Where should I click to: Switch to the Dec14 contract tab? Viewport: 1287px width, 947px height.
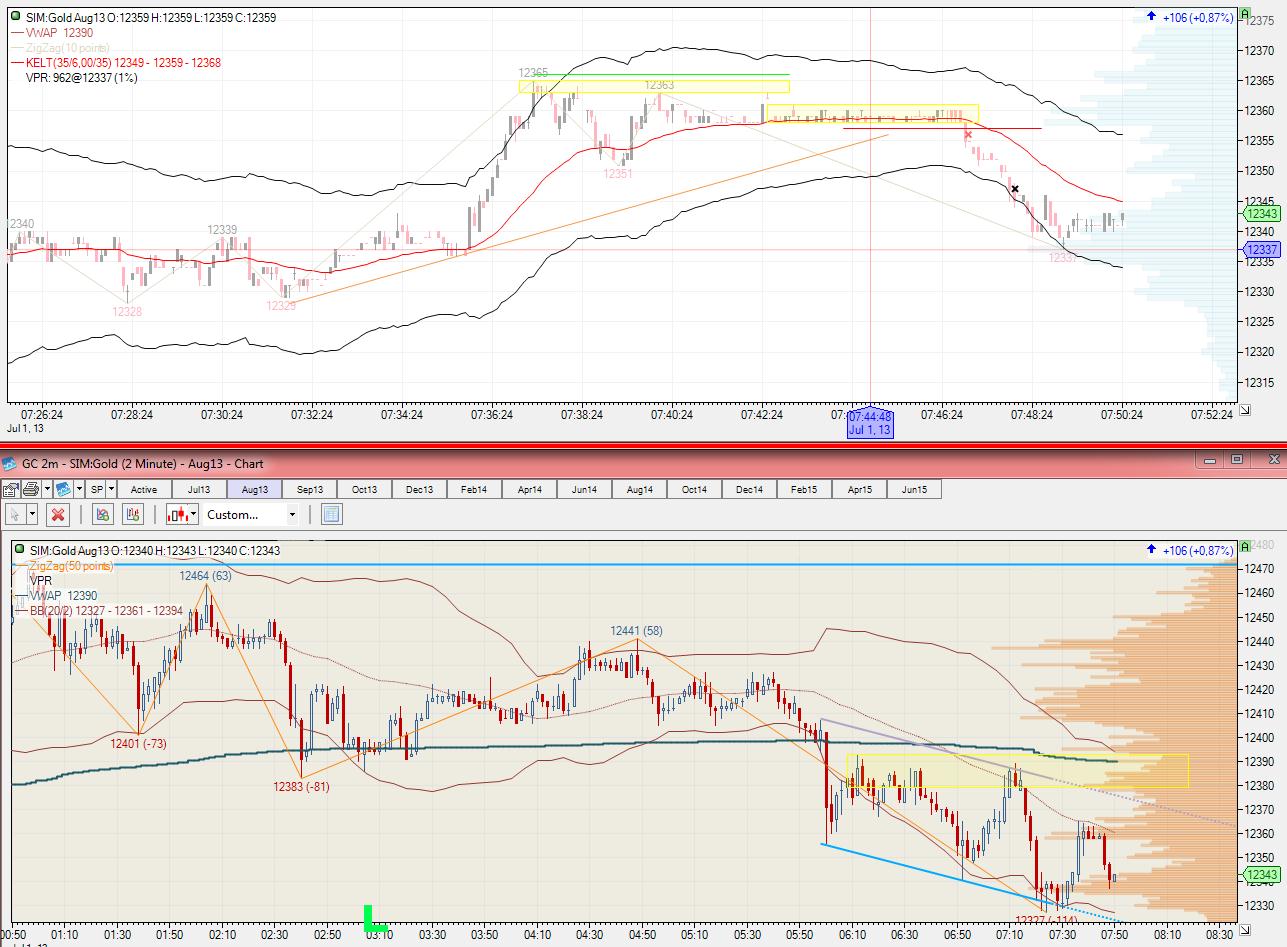[x=749, y=489]
